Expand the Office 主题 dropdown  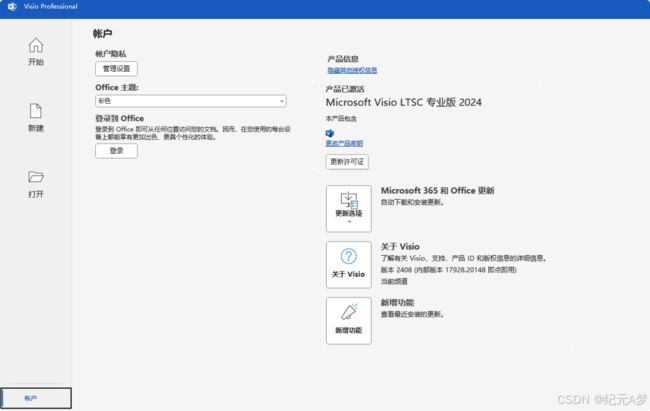[191, 101]
